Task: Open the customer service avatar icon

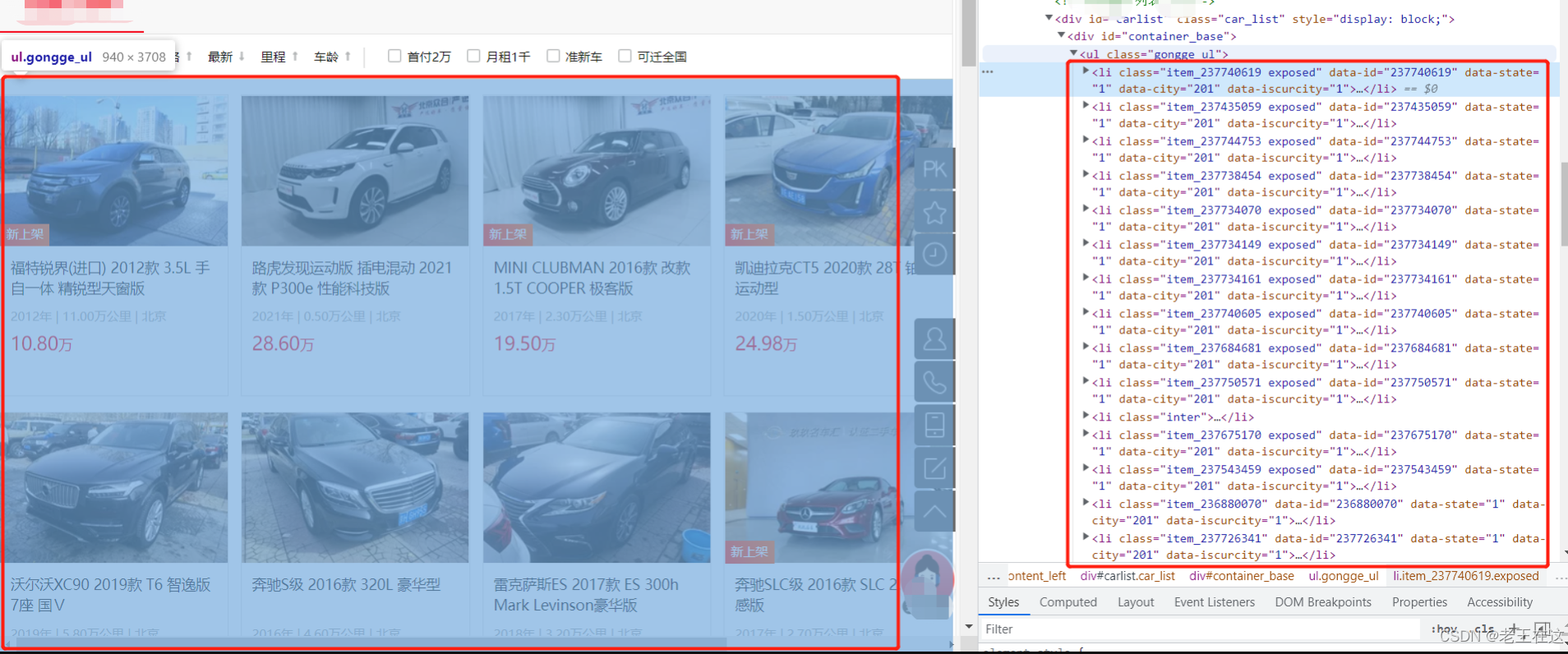Action: pos(928,579)
